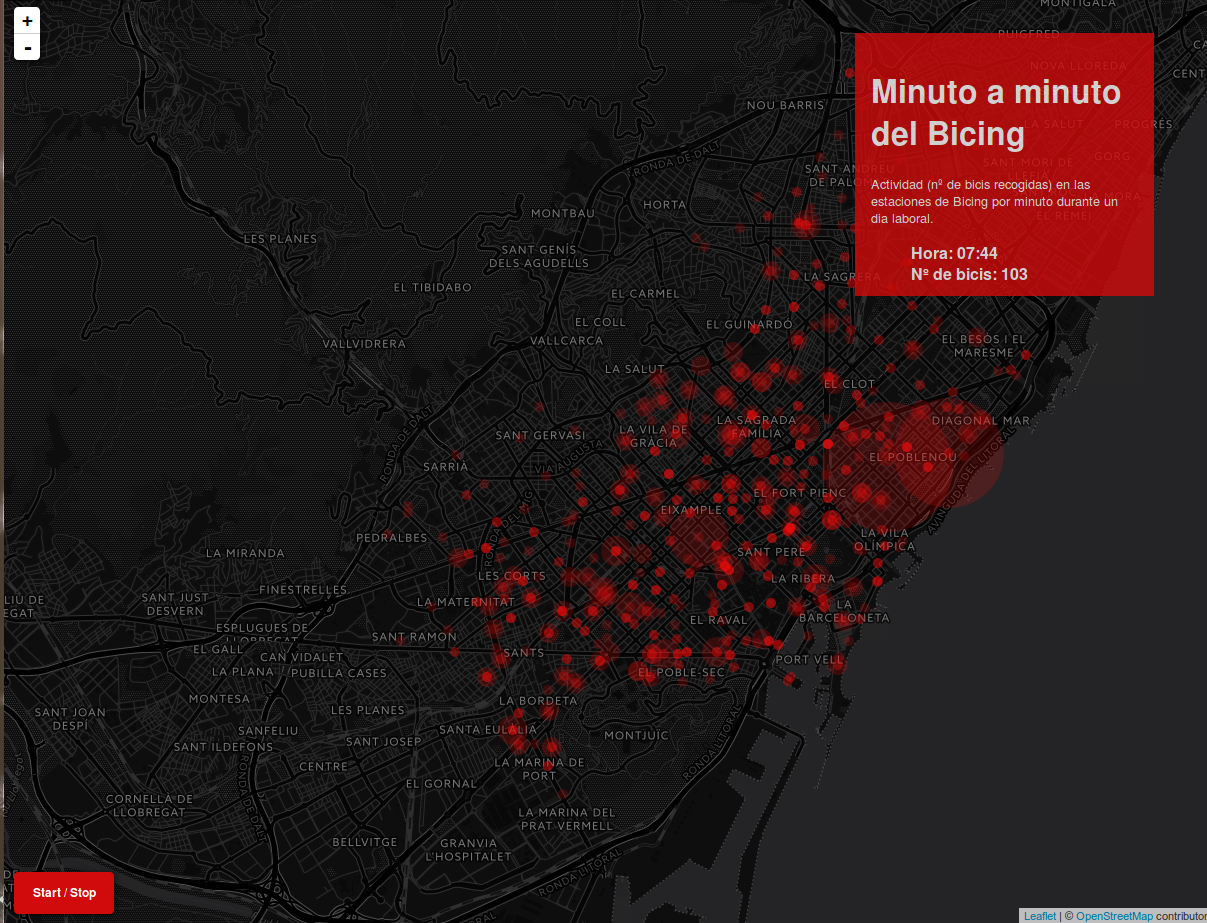Screen dimensions: 1207x923
Task: Click the SANT RAMON map label
Action: 414,637
